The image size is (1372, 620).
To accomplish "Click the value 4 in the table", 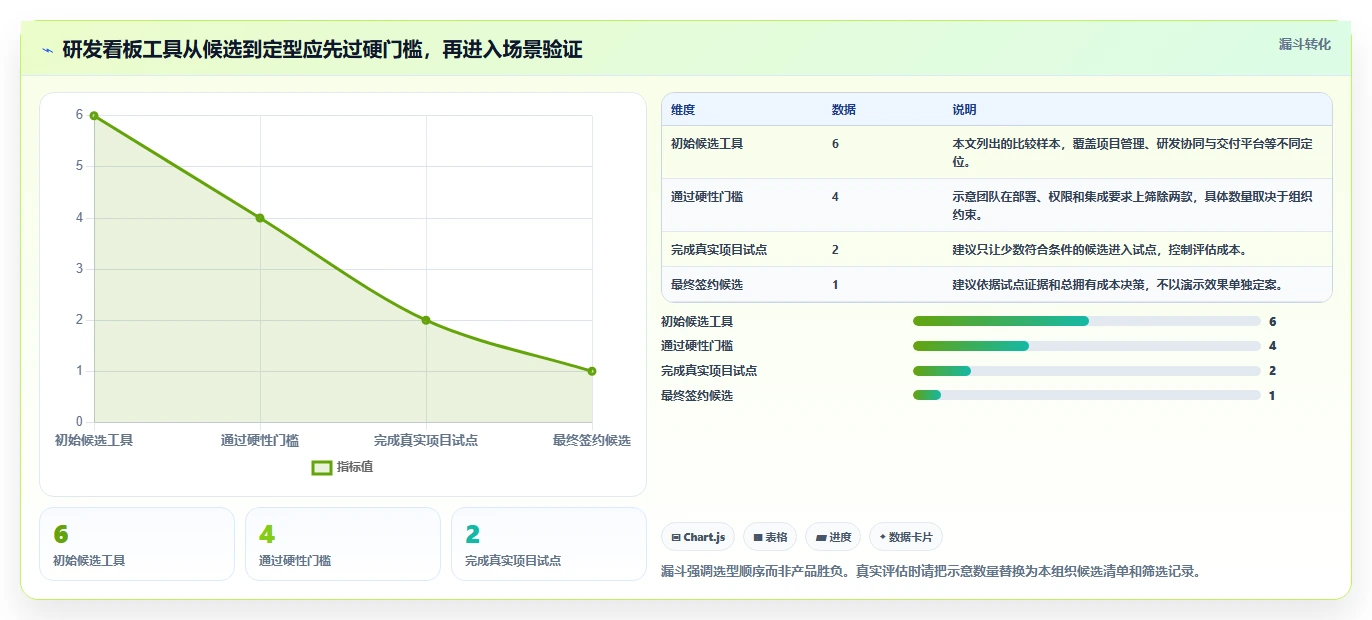I will click(x=835, y=197).
